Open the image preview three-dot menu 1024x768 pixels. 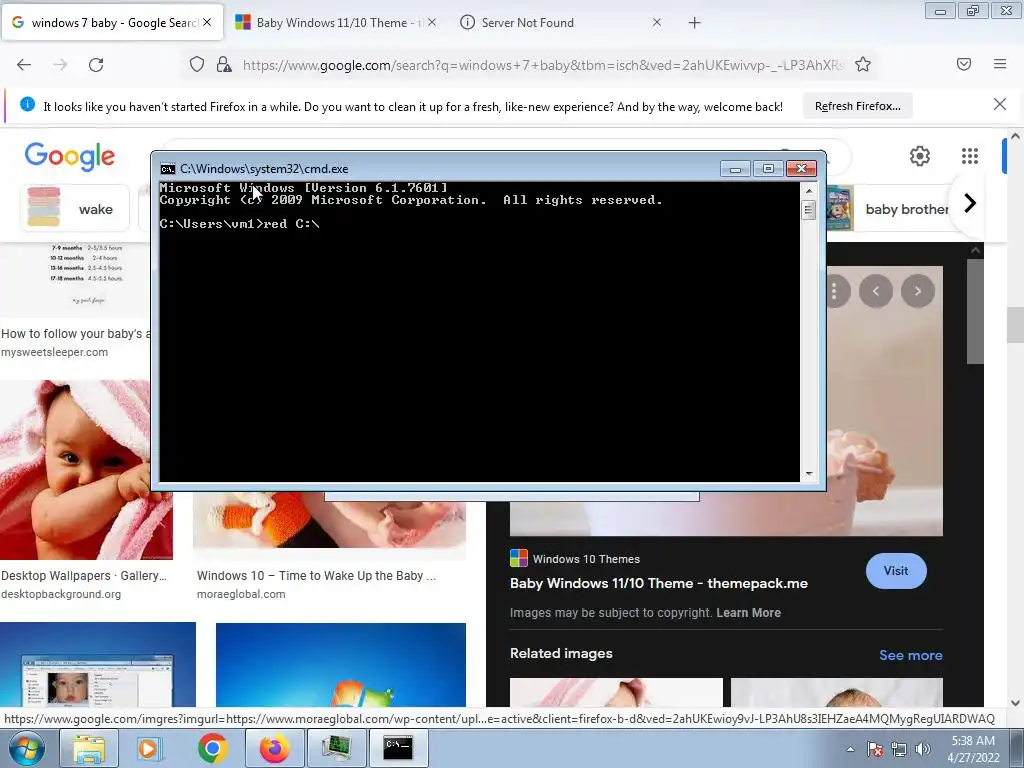tap(835, 291)
